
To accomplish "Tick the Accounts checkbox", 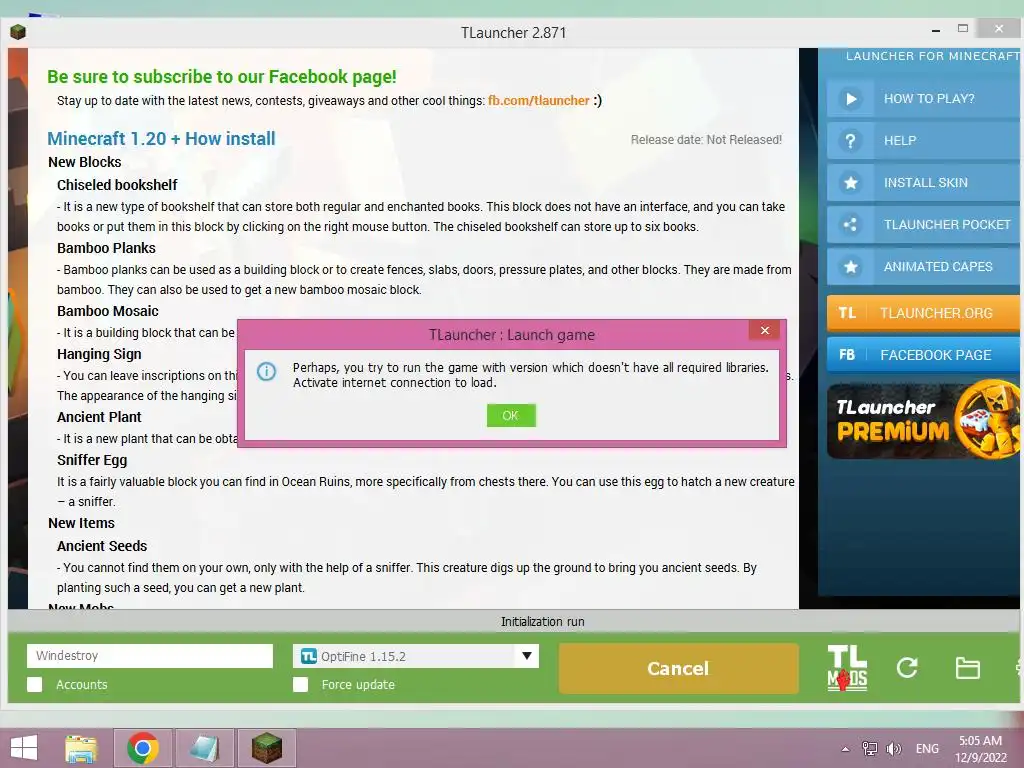I will pyautogui.click(x=35, y=684).
